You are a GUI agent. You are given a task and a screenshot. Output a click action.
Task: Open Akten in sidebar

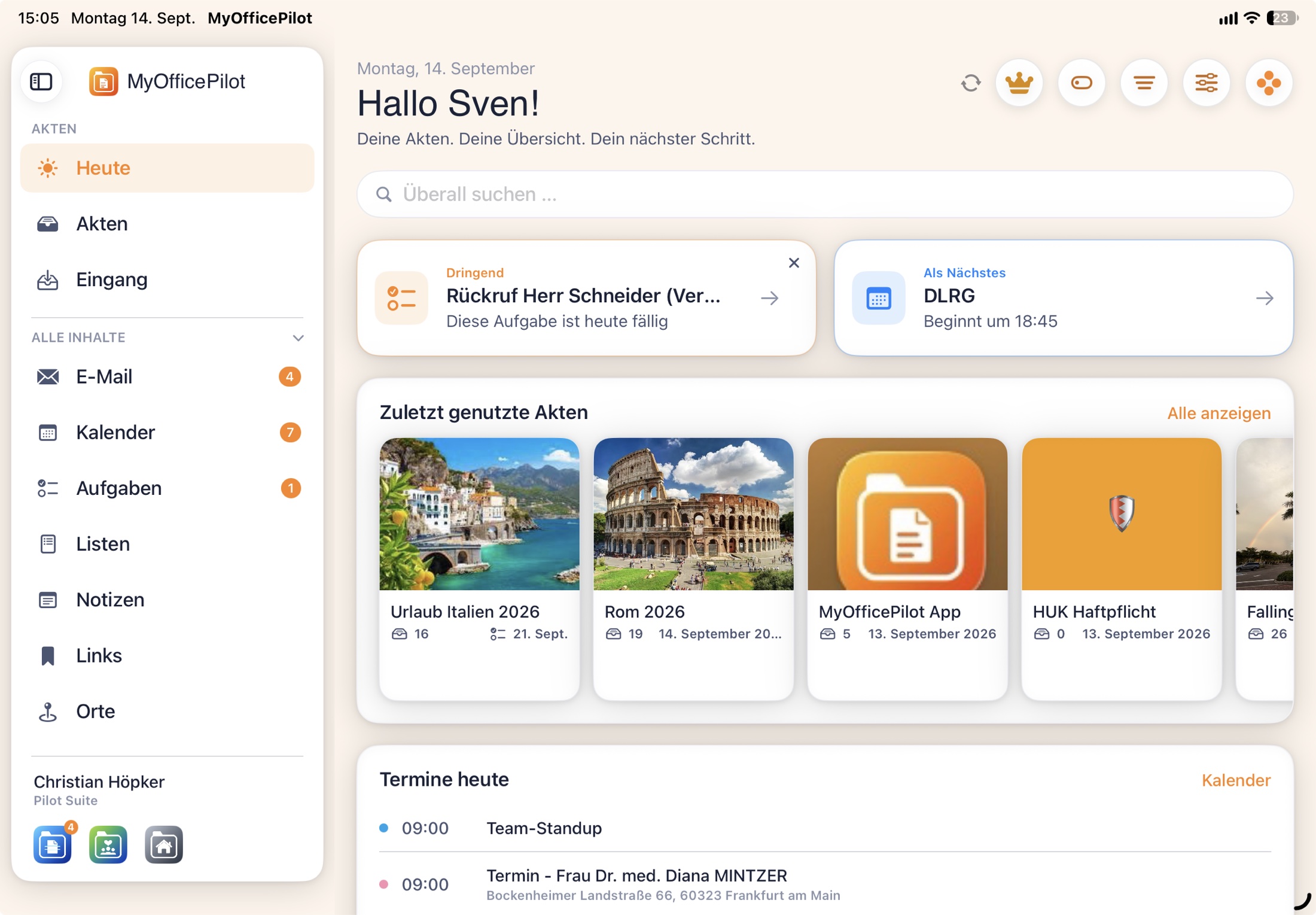[167, 224]
